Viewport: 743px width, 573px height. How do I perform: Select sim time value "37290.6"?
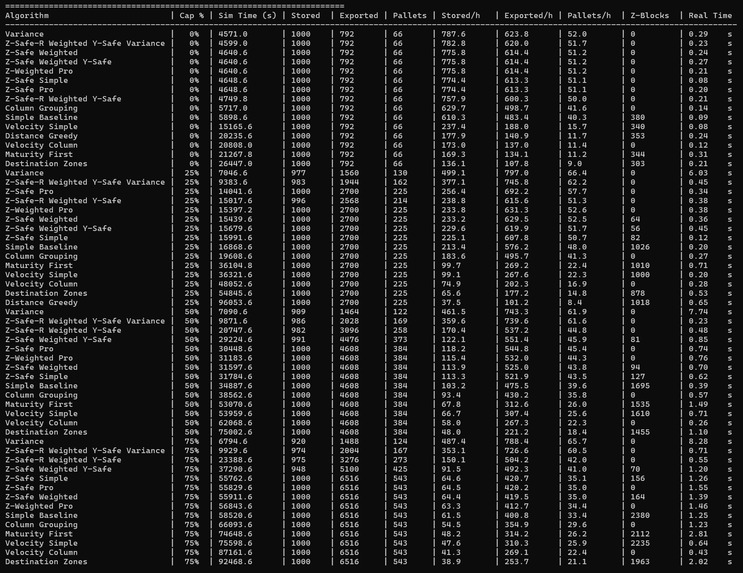pyautogui.click(x=235, y=469)
